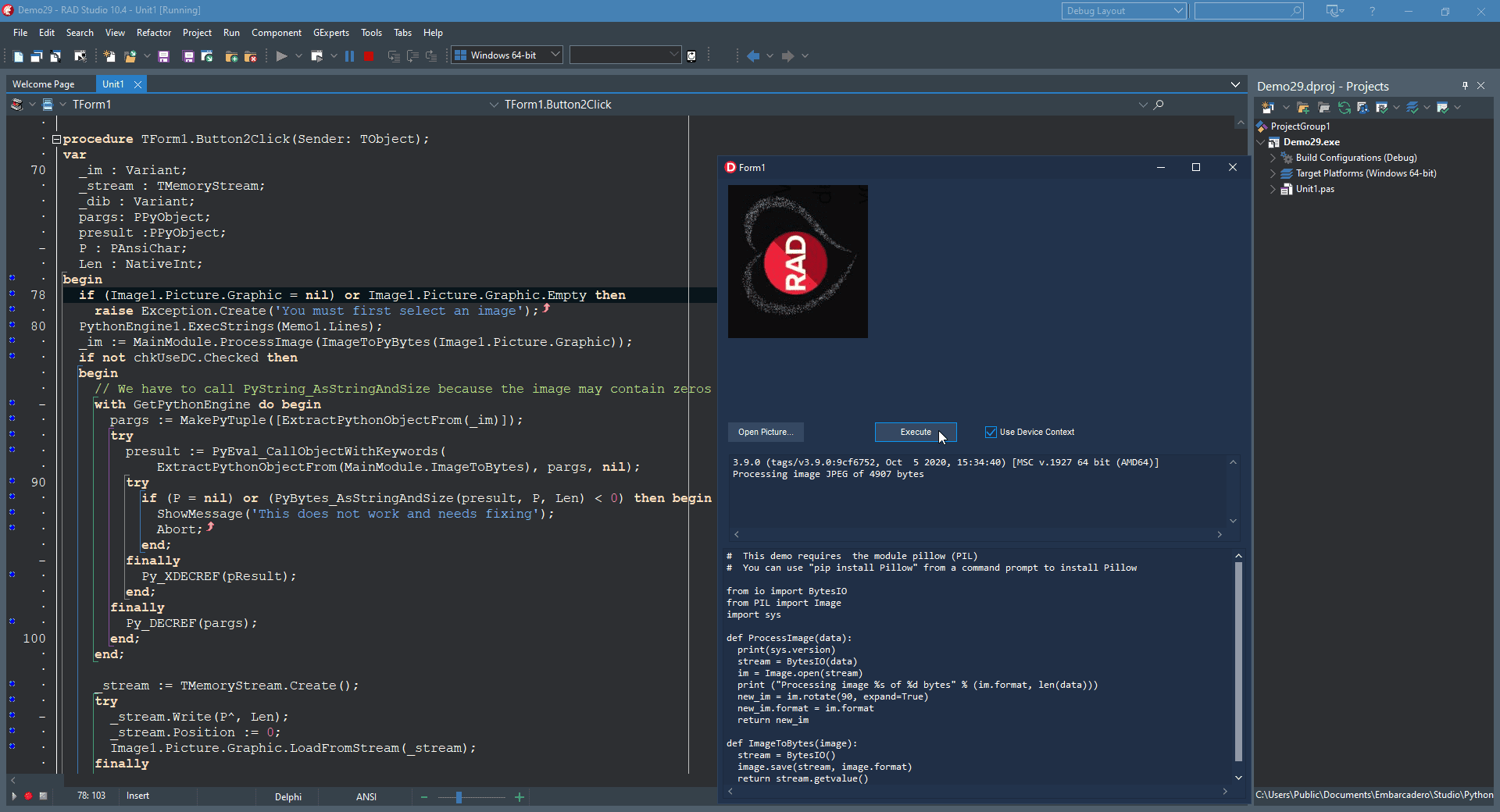Pin the Projects panel
Viewport: 1500px width, 812px height.
point(1465,86)
